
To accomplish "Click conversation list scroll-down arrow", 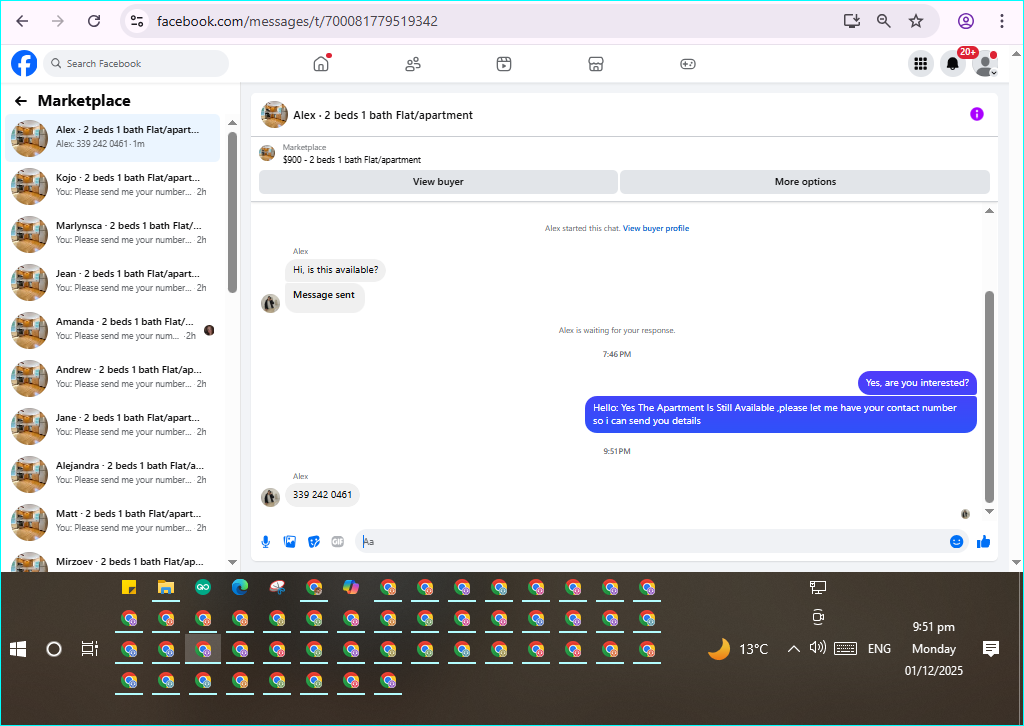I will point(232,562).
